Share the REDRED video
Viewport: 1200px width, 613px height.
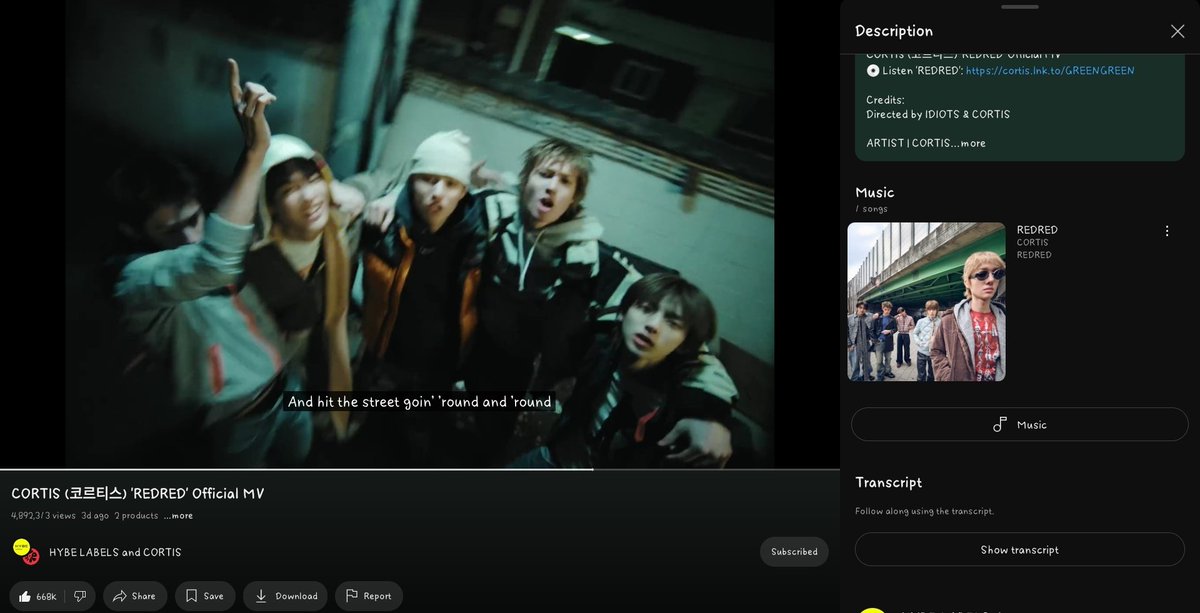(x=134, y=596)
